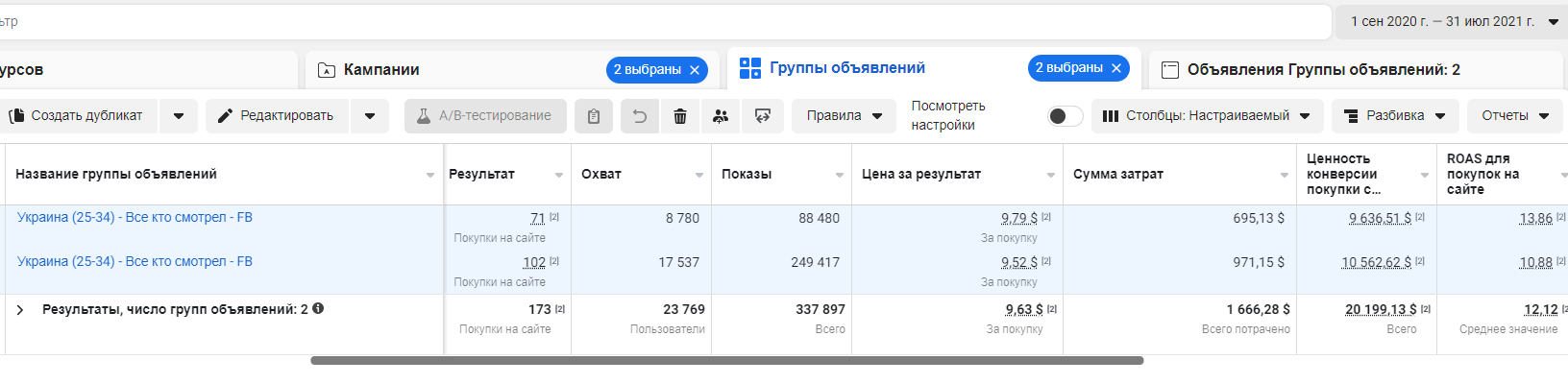Click amount spent 971,15 $
The width and height of the screenshot is (1568, 384).
[x=1259, y=263]
